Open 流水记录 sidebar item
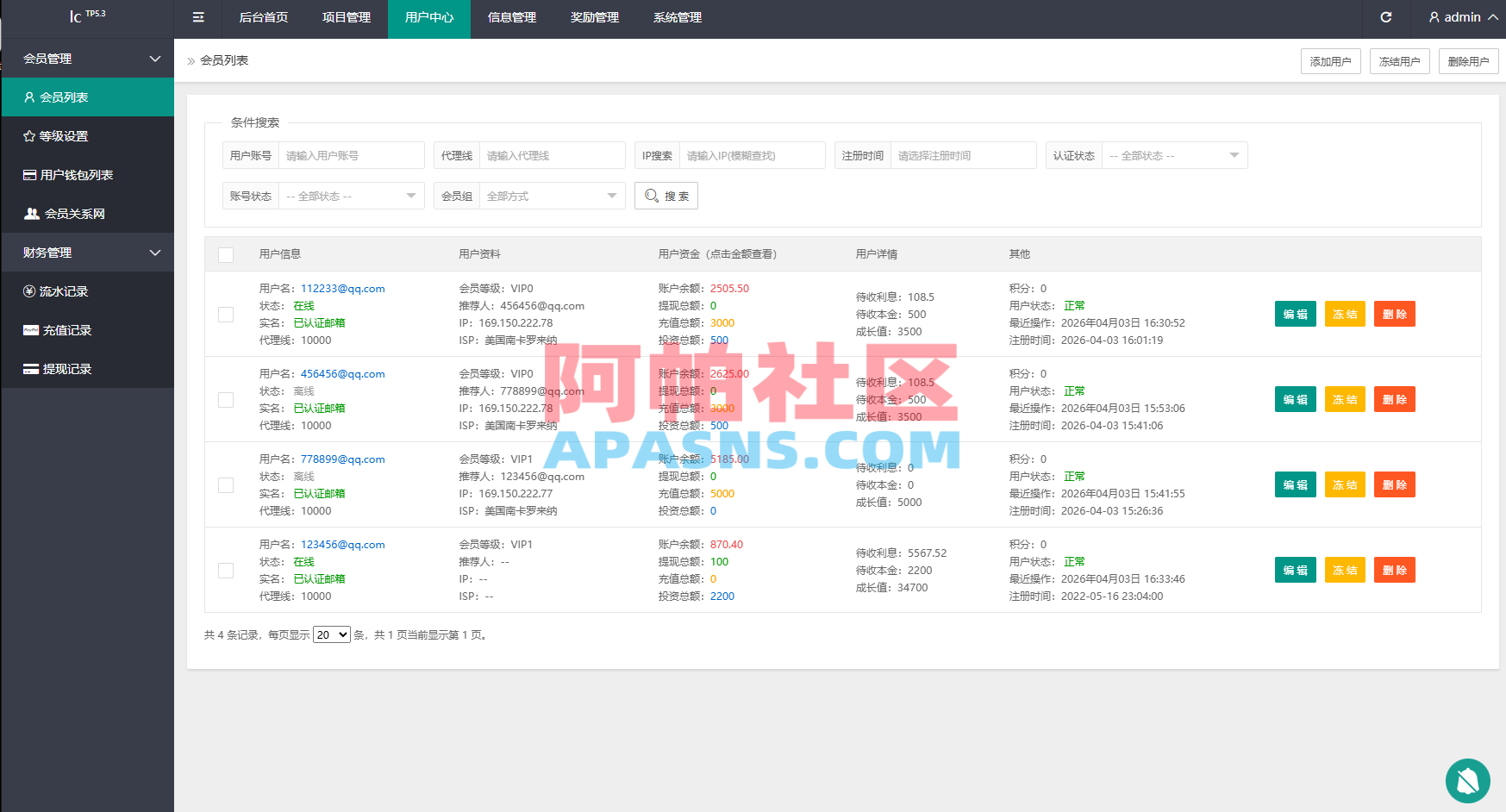1506x812 pixels. (87, 291)
